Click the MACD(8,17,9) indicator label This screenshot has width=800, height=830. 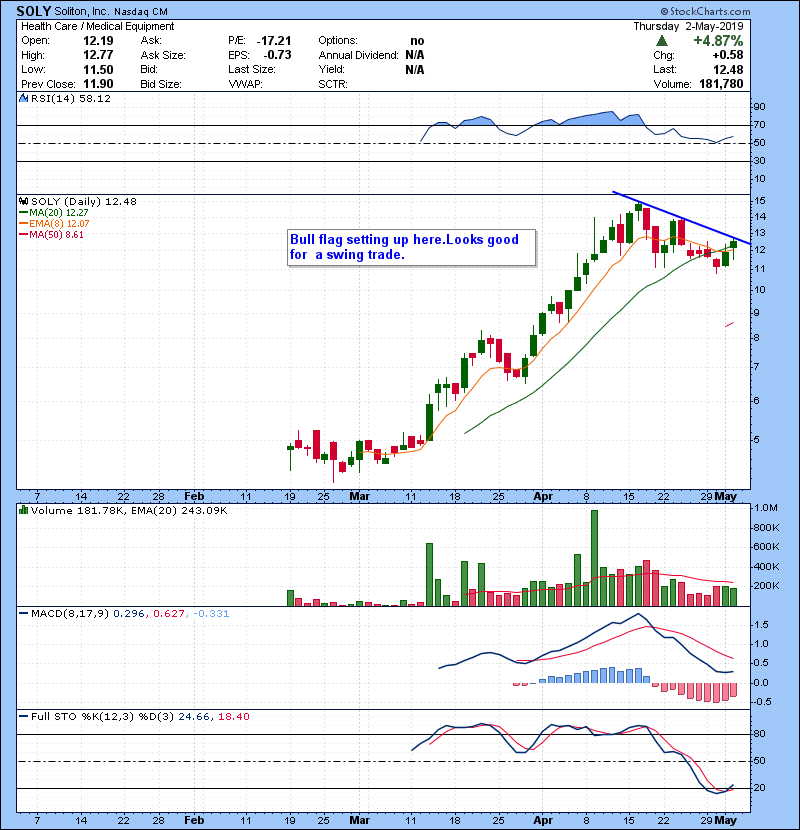pyautogui.click(x=70, y=614)
